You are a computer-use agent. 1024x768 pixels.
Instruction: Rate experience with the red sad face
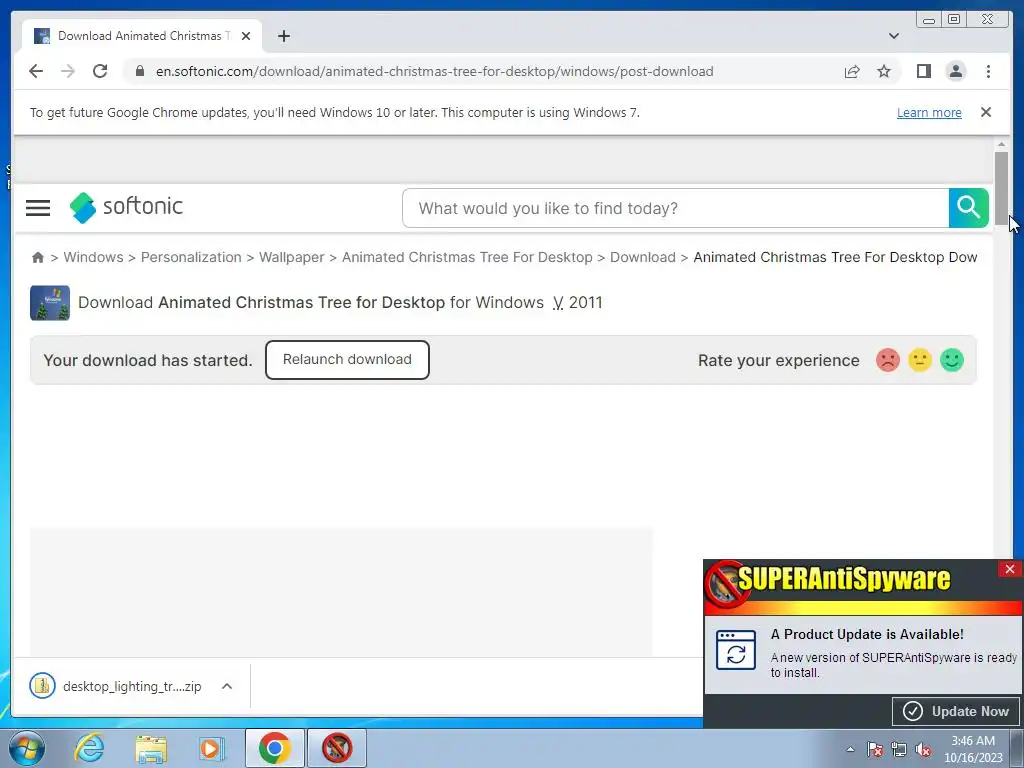[x=888, y=360]
